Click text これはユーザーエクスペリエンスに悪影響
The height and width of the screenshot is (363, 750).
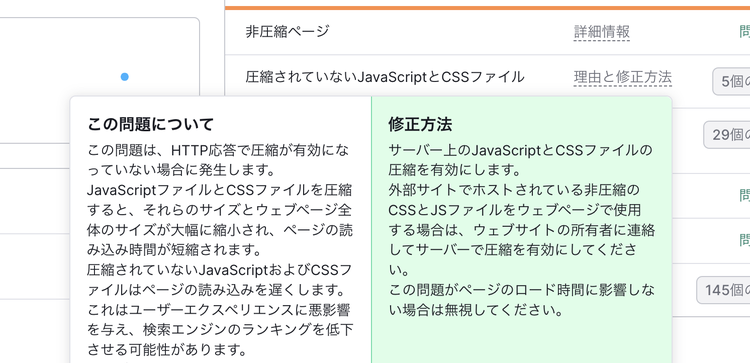(219, 310)
